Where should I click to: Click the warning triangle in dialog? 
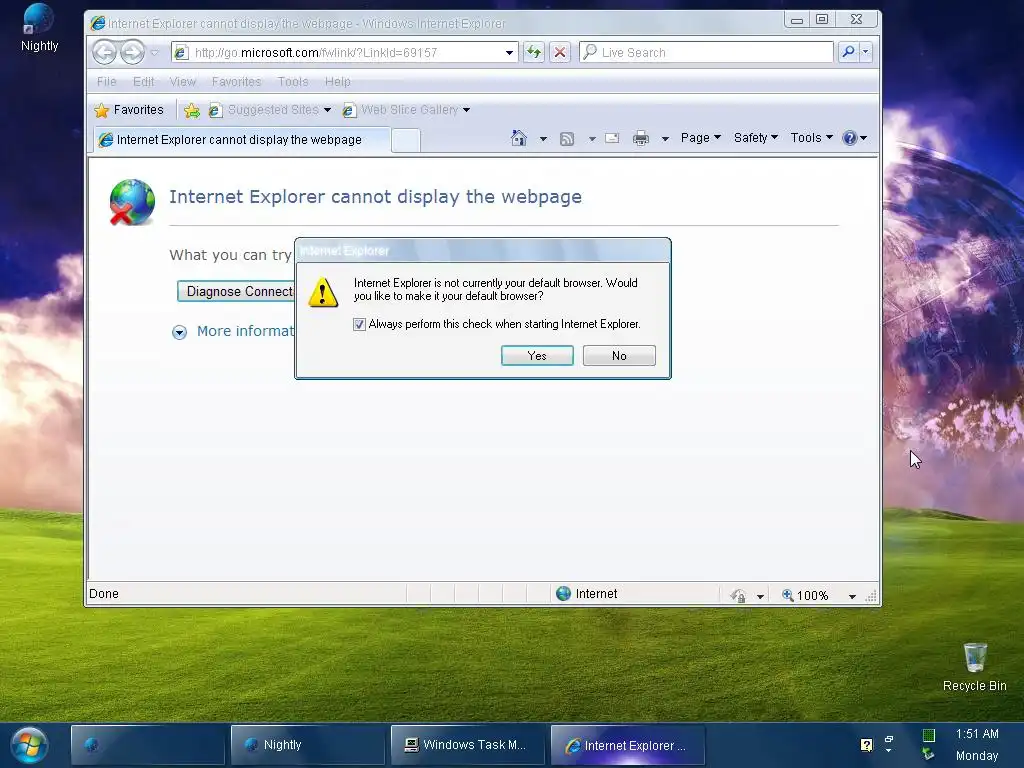pyautogui.click(x=323, y=291)
